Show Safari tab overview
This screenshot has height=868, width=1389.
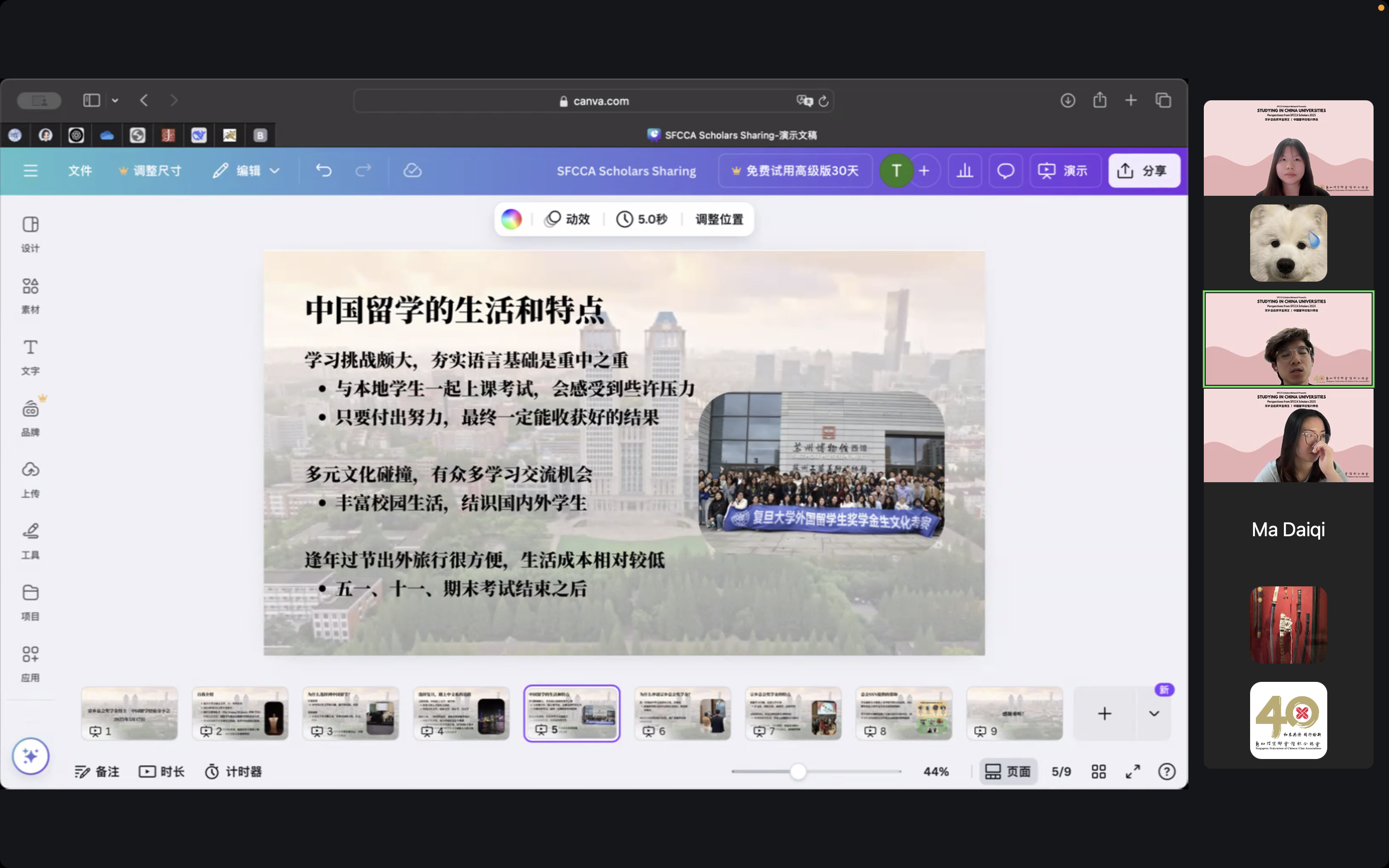[1163, 100]
